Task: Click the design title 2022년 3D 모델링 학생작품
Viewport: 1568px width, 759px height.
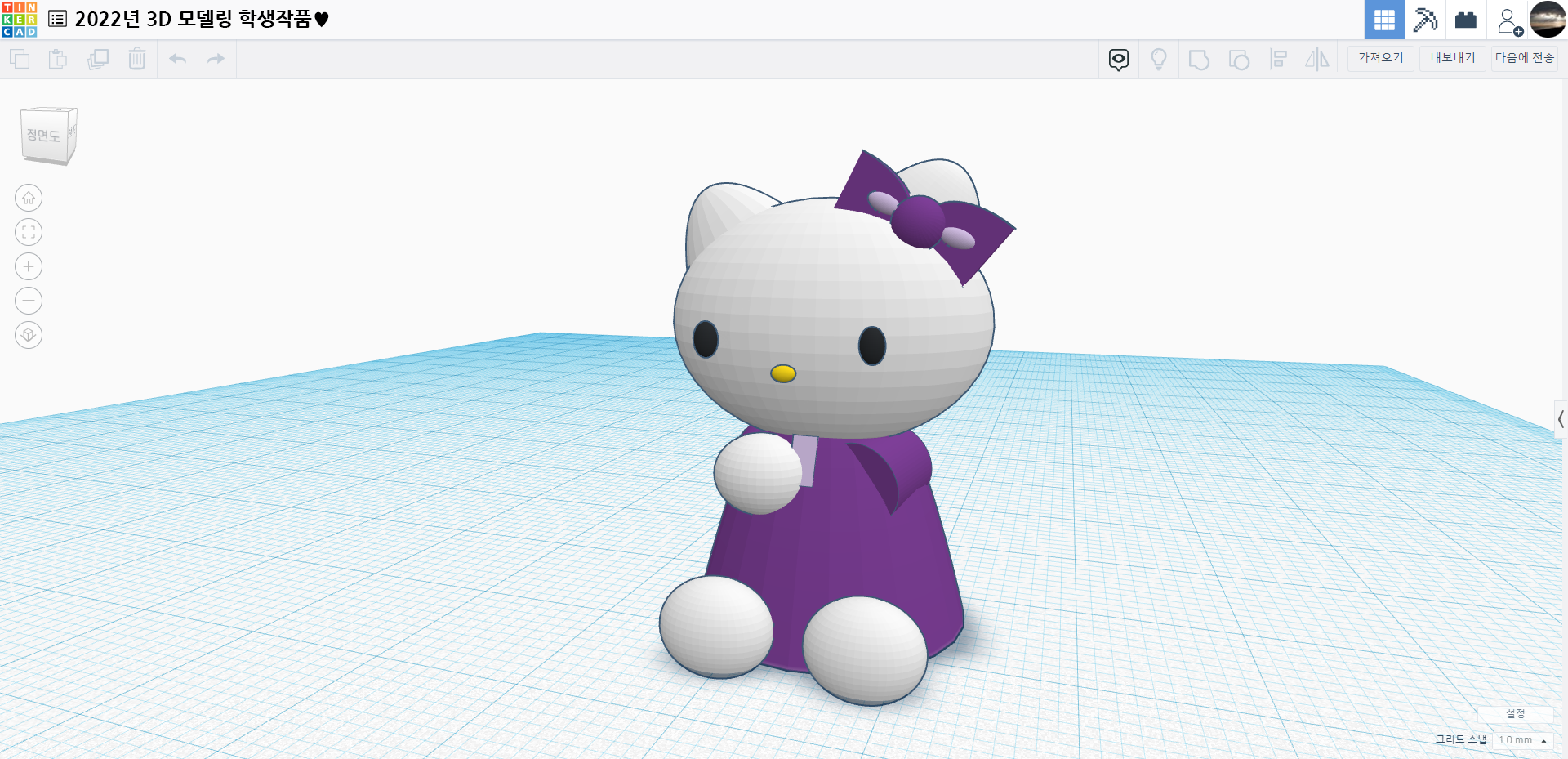Action: 202,19
